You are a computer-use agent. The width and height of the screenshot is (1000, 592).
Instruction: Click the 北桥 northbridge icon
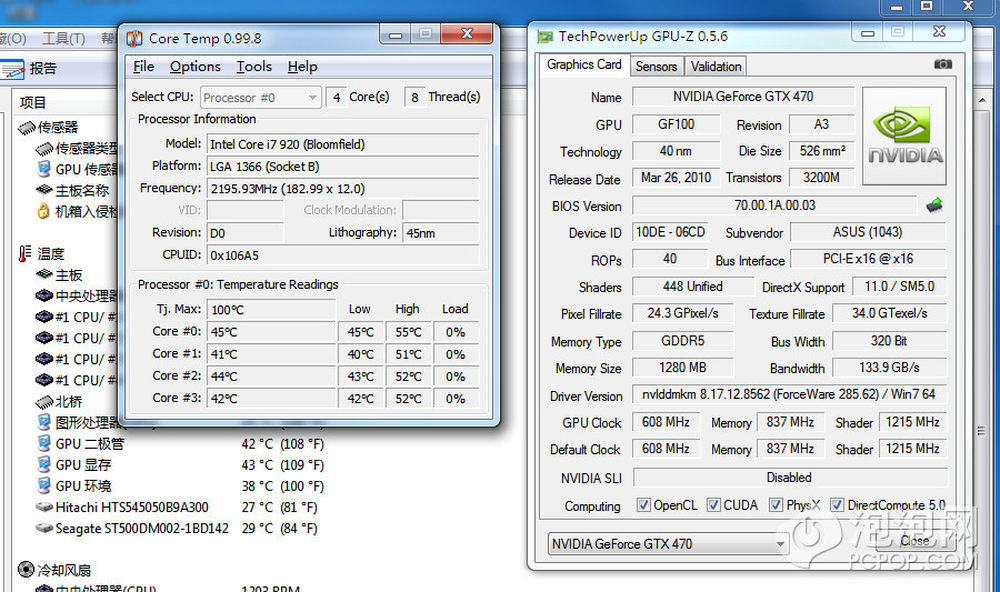tap(44, 402)
